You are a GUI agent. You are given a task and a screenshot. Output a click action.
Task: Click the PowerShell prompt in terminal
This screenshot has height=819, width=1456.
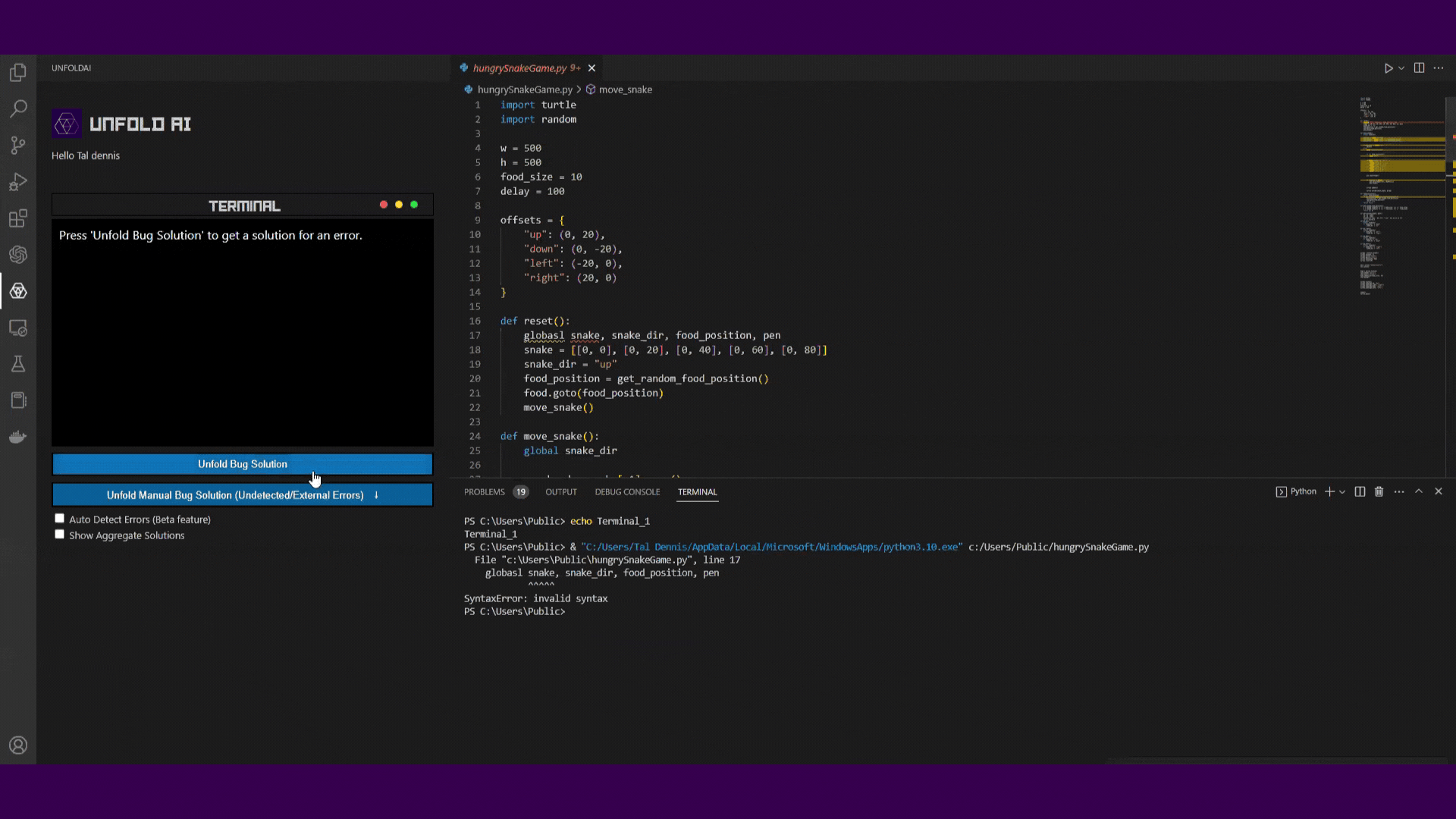pos(514,611)
